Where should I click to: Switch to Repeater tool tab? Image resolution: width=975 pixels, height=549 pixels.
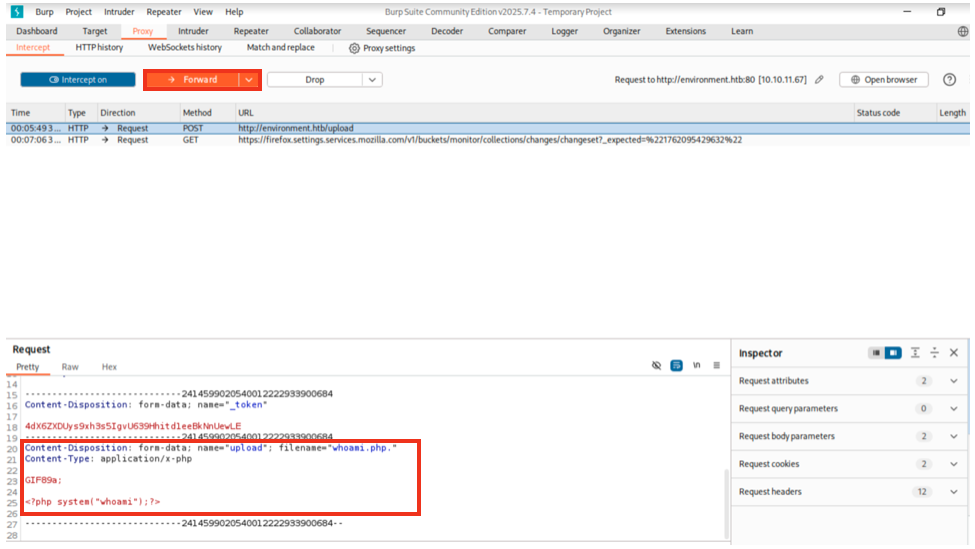point(251,31)
